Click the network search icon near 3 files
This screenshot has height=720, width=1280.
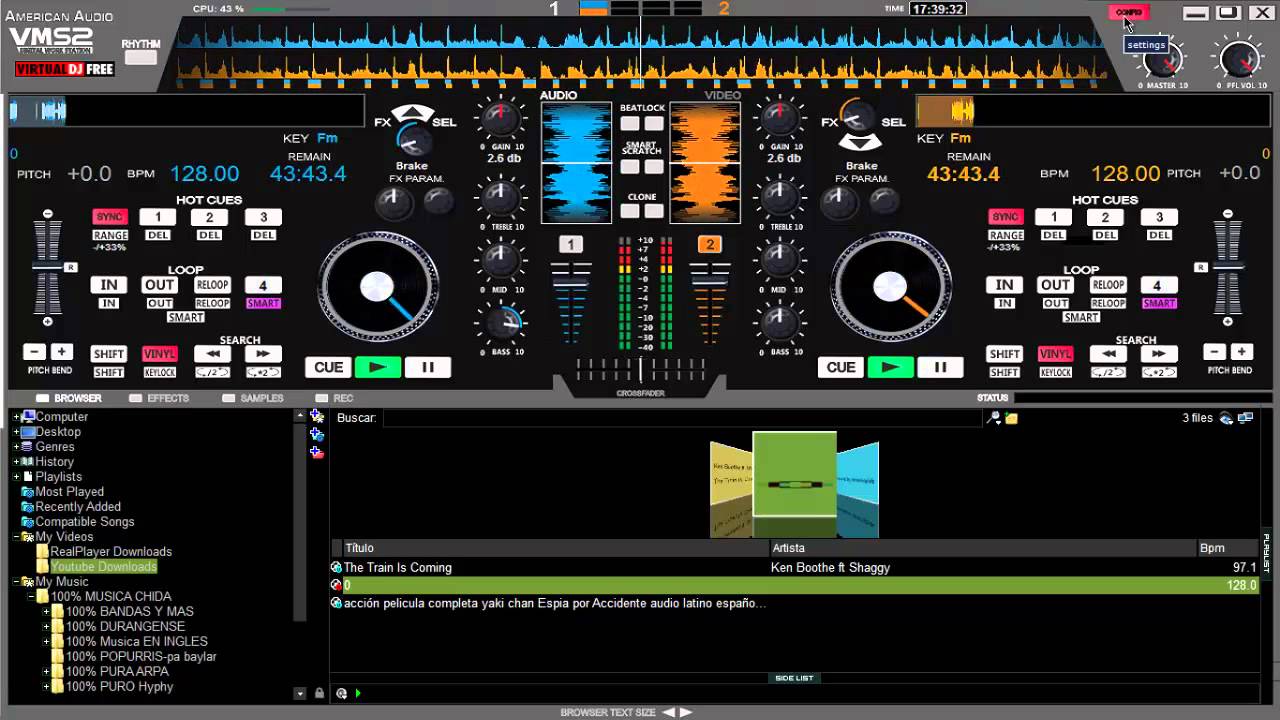1226,418
